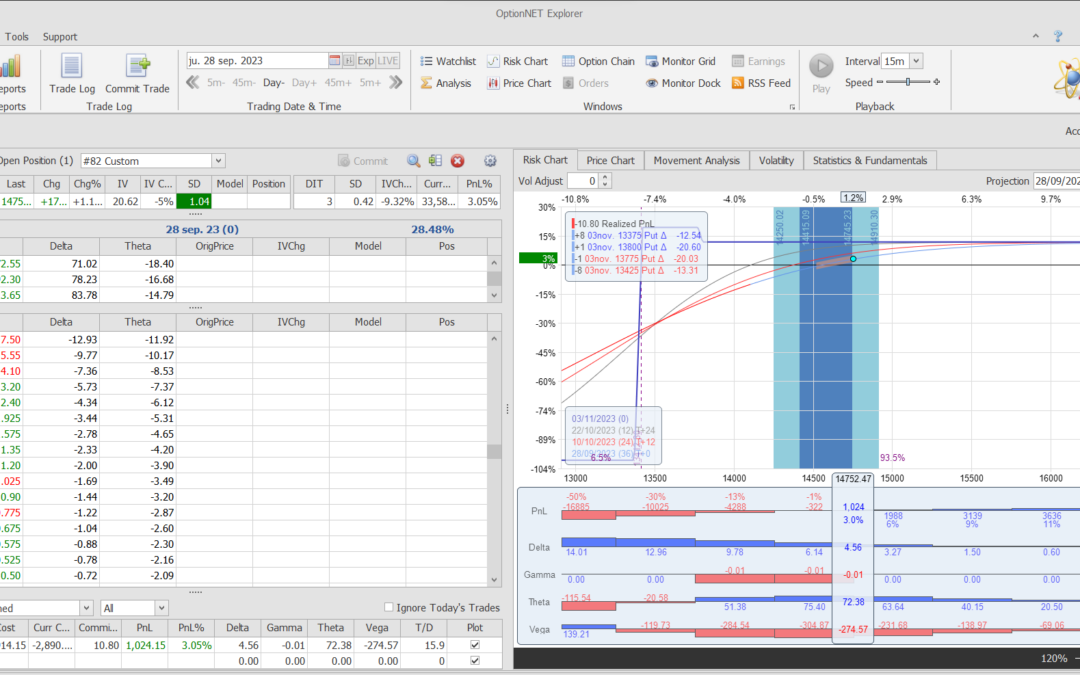Image resolution: width=1080 pixels, height=675 pixels.
Task: Open the Watchlist window
Action: (x=447, y=61)
